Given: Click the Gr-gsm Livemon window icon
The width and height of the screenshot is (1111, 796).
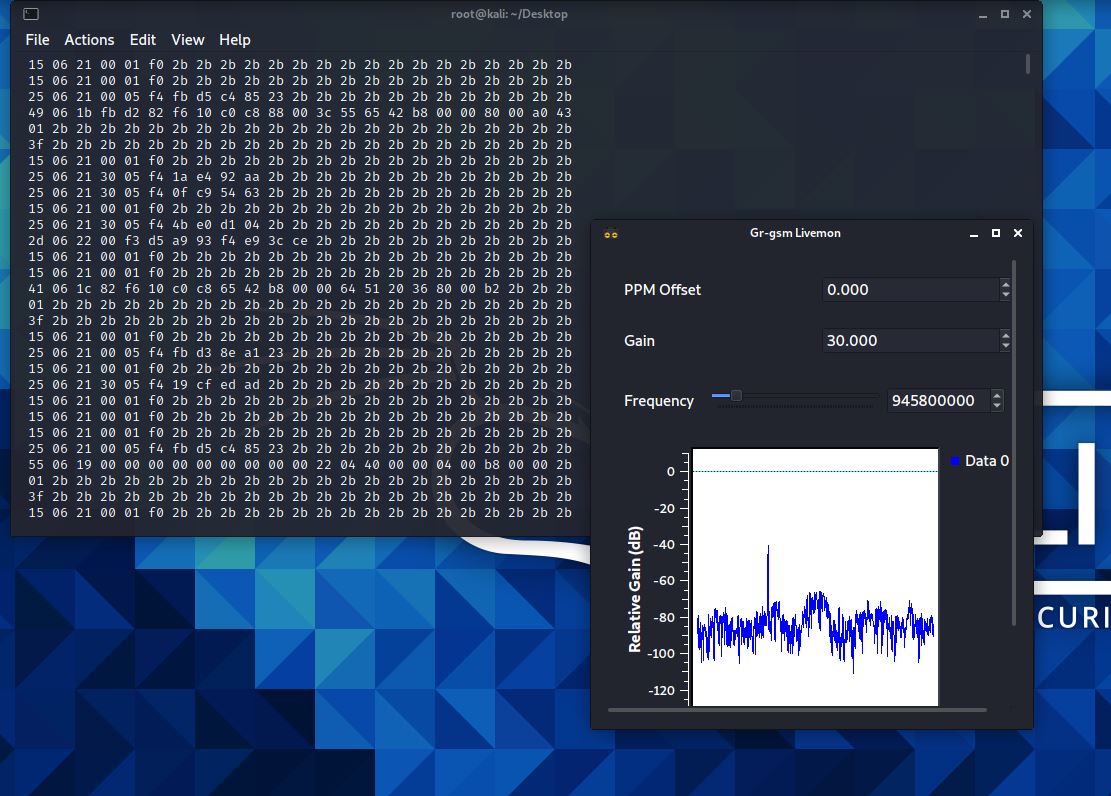Looking at the screenshot, I should pyautogui.click(x=611, y=234).
